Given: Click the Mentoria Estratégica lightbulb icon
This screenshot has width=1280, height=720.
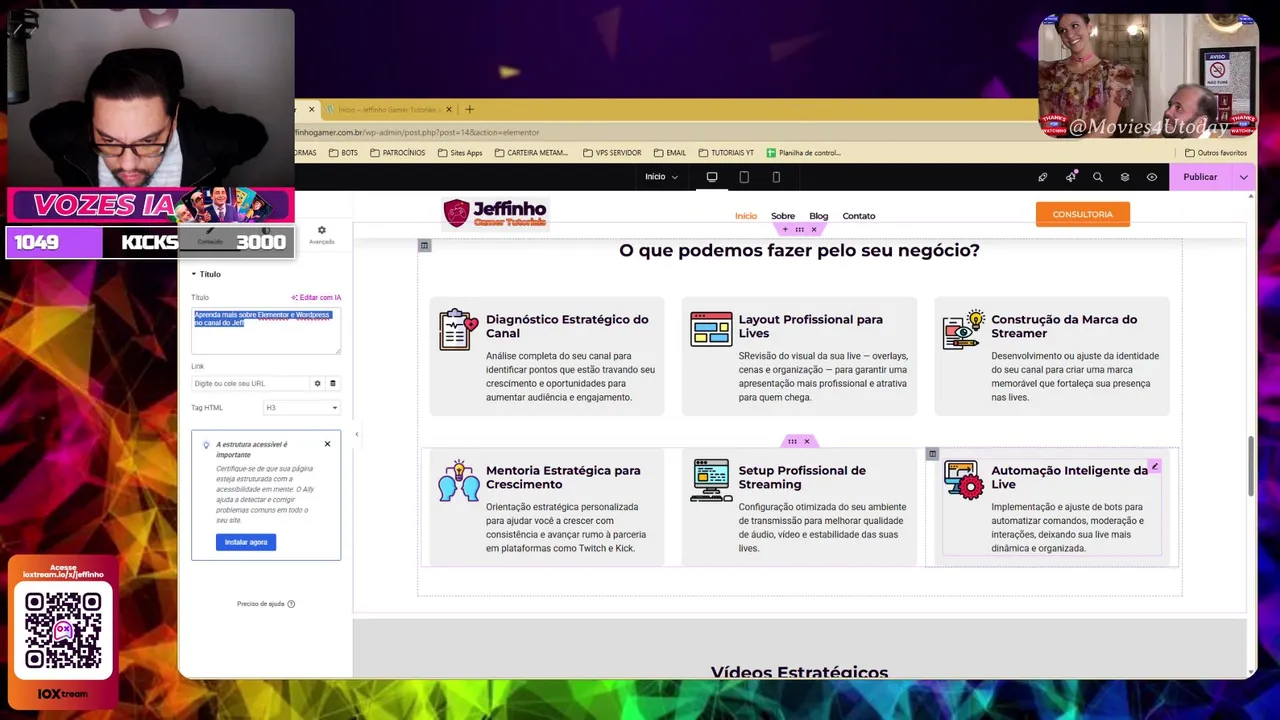Looking at the screenshot, I should 459,480.
